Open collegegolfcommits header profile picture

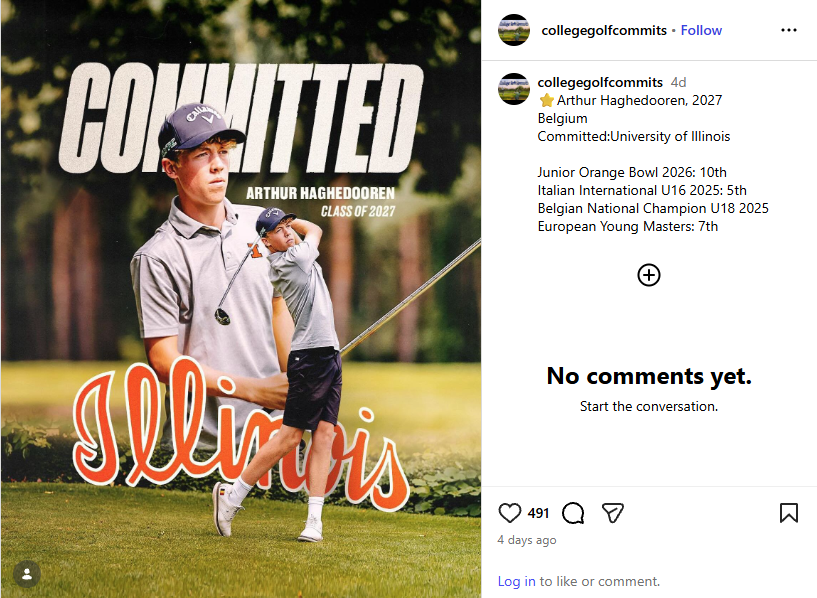coord(514,30)
